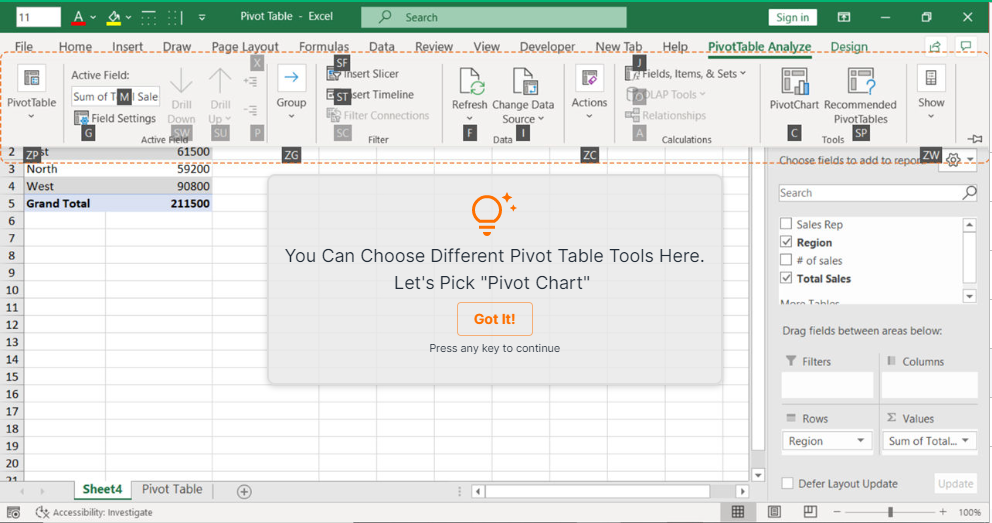This screenshot has height=523, width=992.
Task: Click the Active Field name box
Action: point(115,96)
